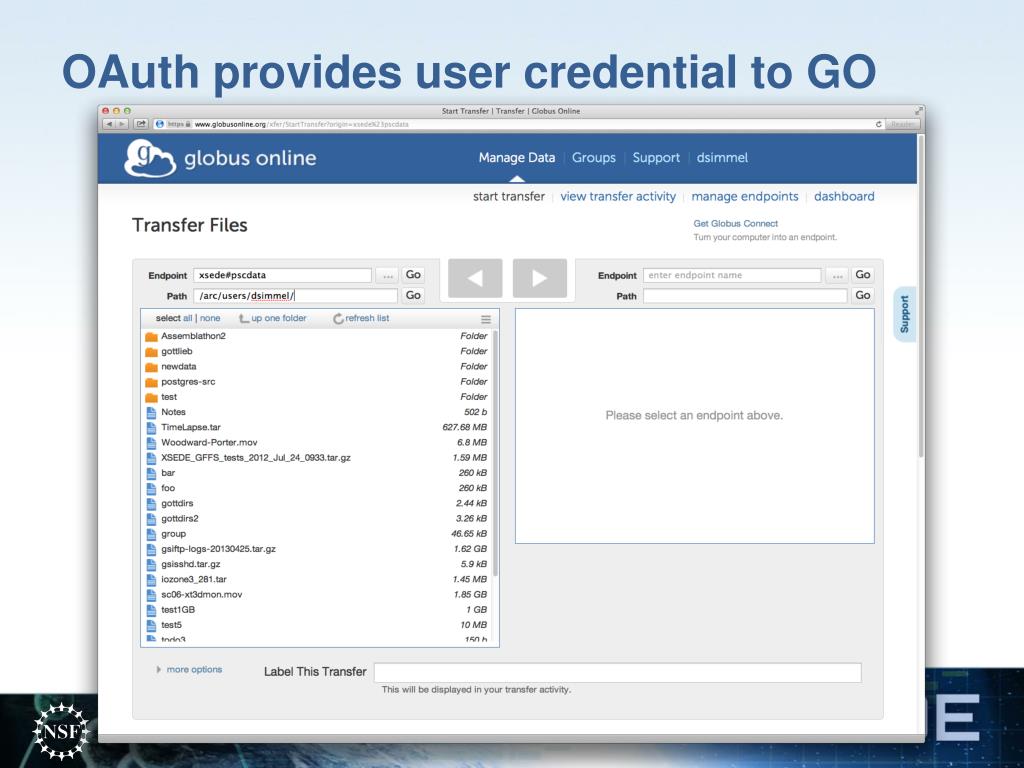
Task: Click the Woodward-Porter.mov file icon
Action: tap(152, 443)
